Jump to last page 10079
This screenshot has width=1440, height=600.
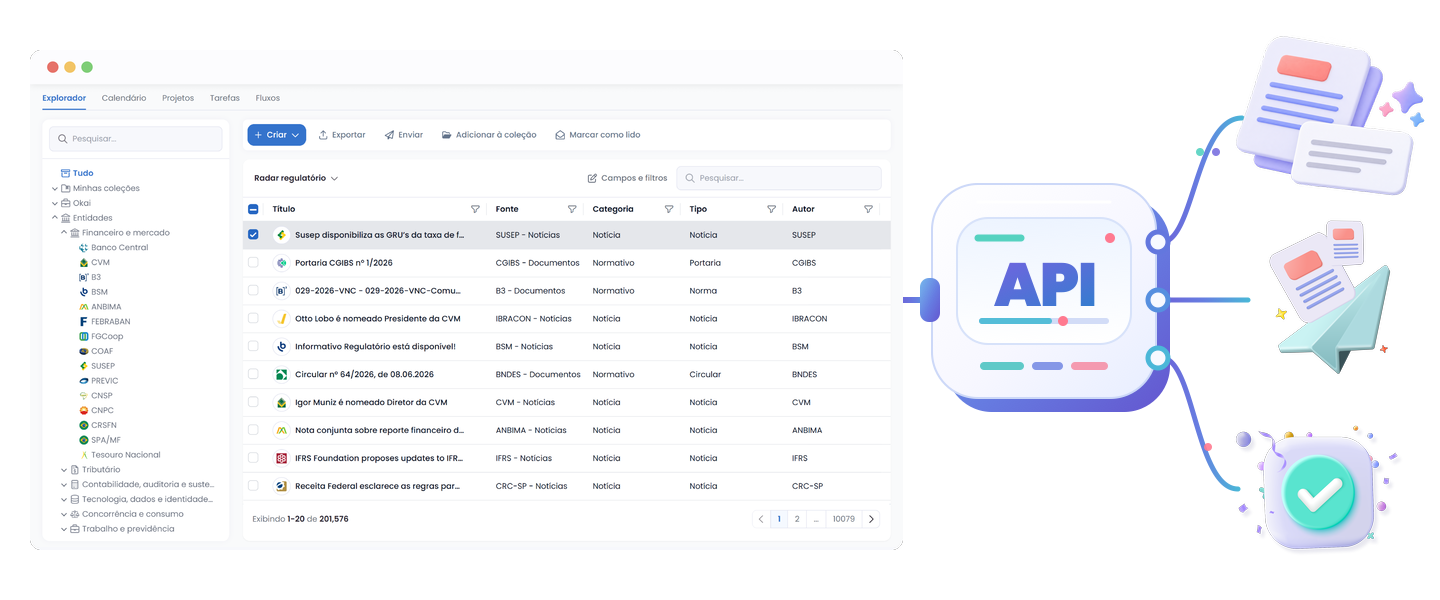point(844,519)
